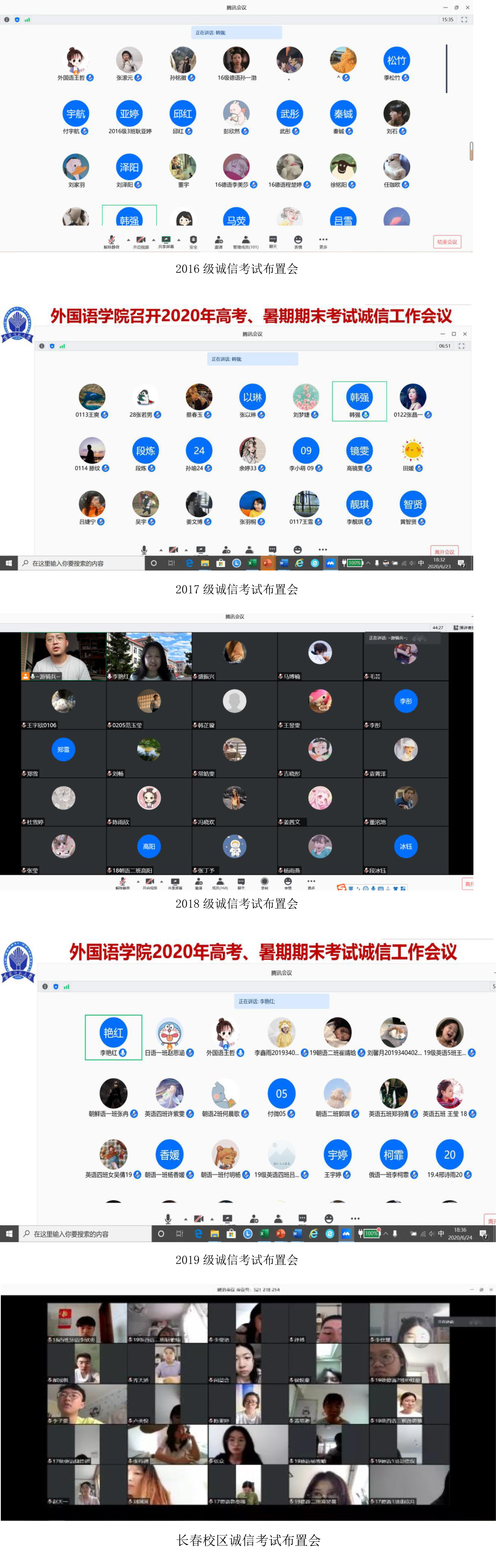Screen dimensions: 496x1568
Task: Expand arrow beside 共享屏幕 in topmost window
Action: pyautogui.click(x=179, y=240)
